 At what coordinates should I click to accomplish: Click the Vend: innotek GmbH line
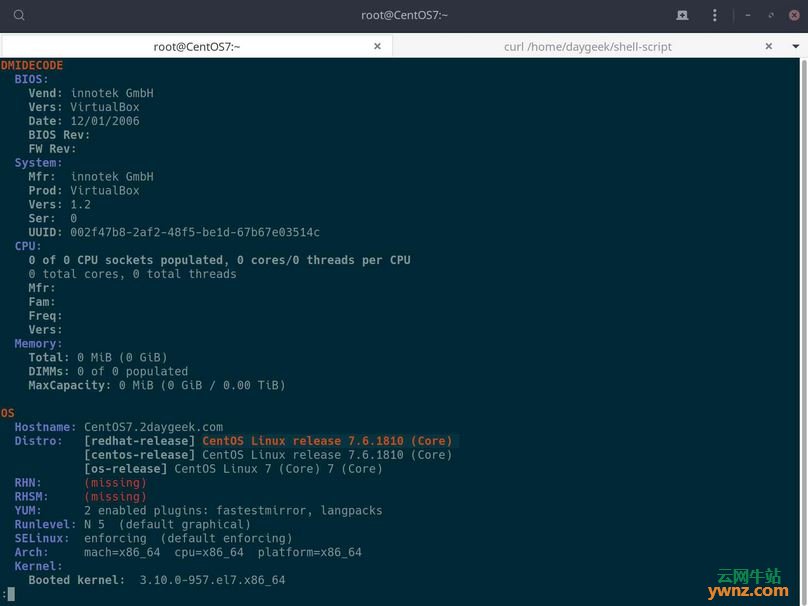pos(91,93)
